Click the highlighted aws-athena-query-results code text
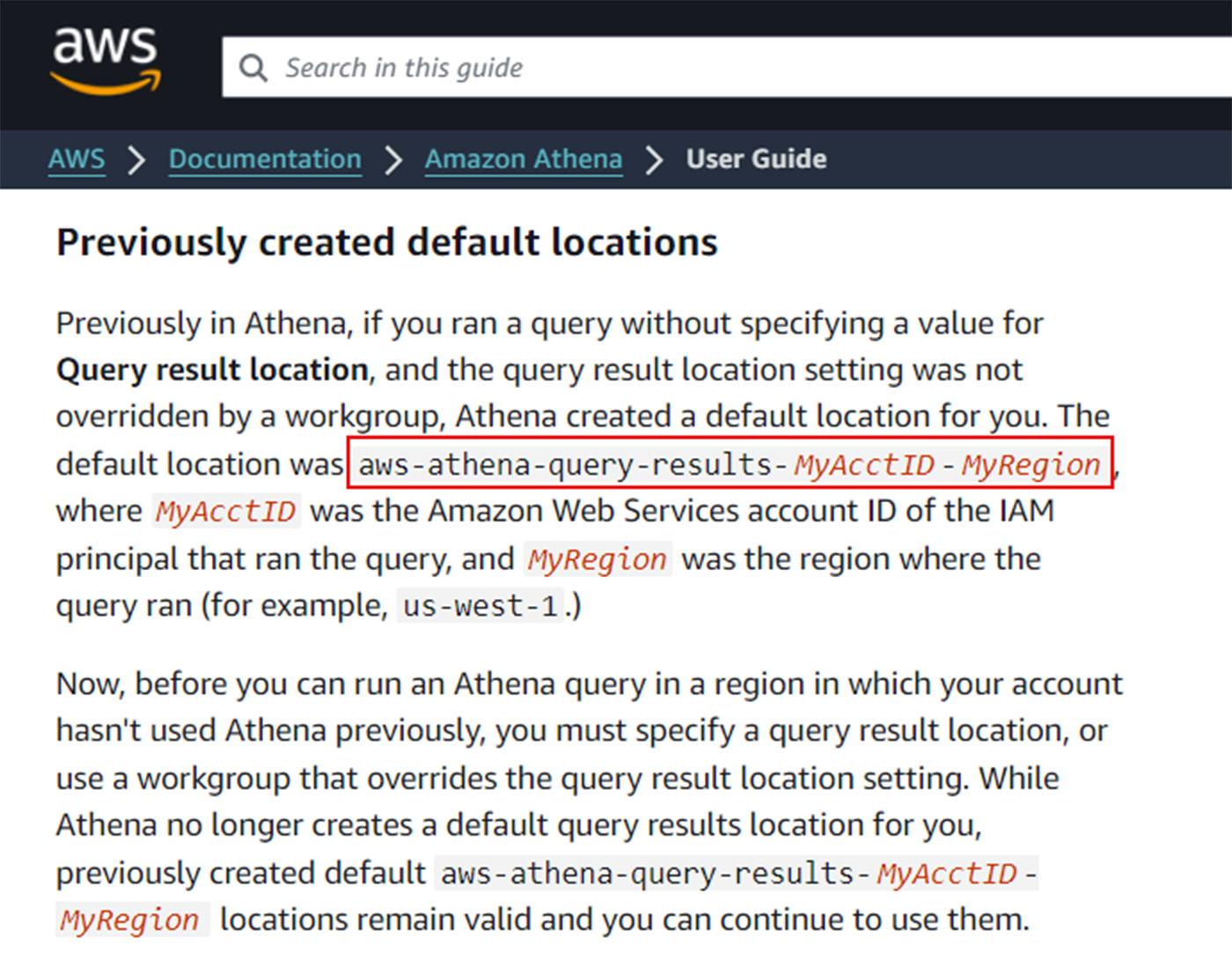Viewport: 1232px width, 958px height. pyautogui.click(x=730, y=464)
